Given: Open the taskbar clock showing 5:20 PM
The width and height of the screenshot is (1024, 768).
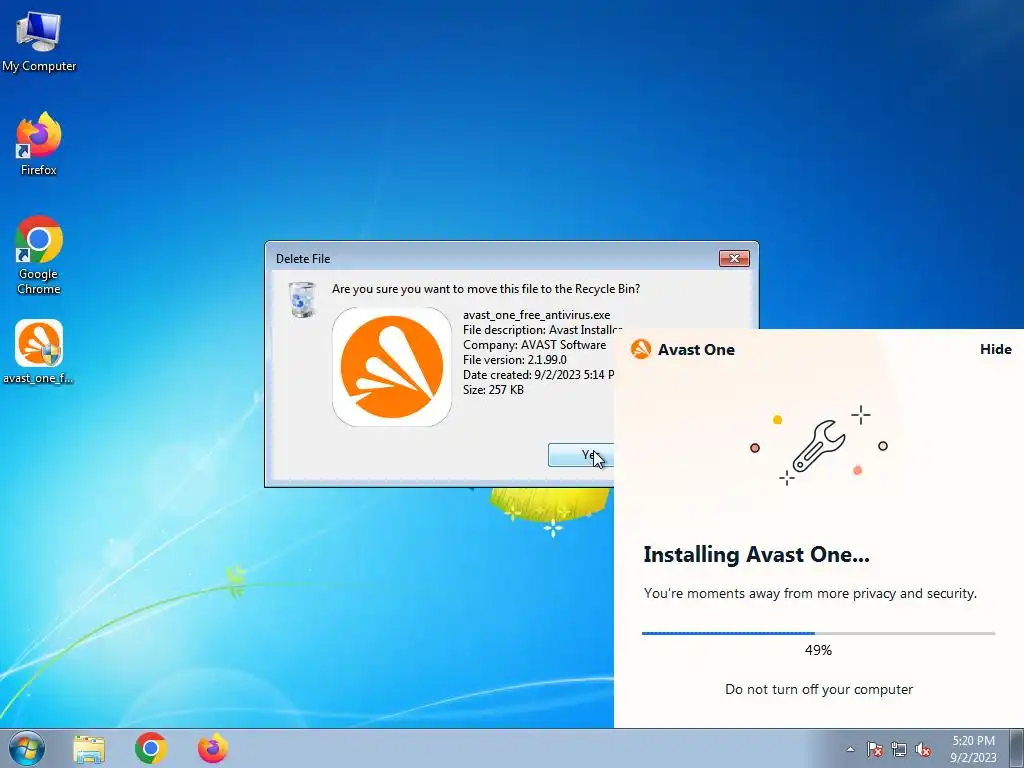Looking at the screenshot, I should pos(973,749).
